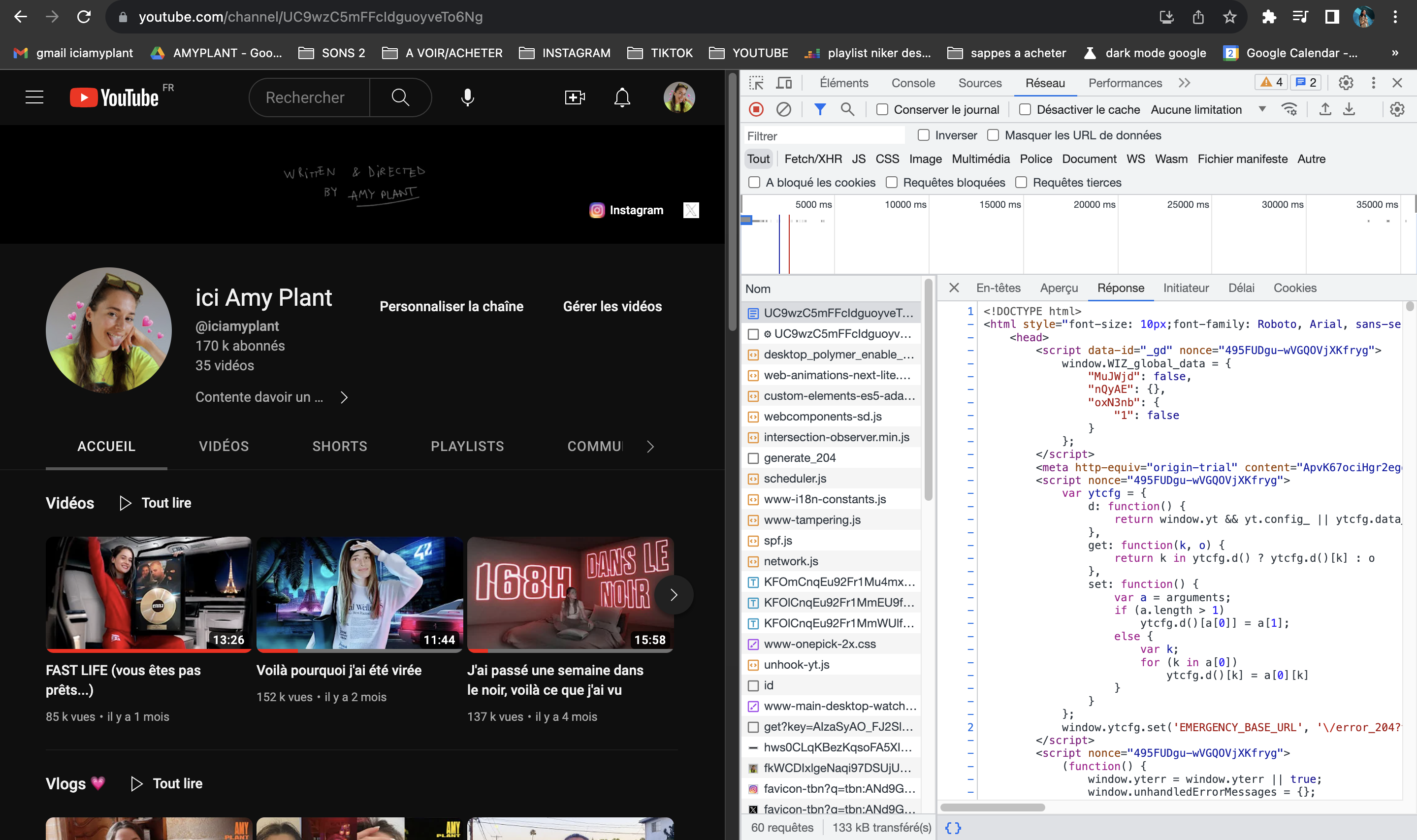
Task: Check Désactiver le cache option
Action: coord(1025,109)
